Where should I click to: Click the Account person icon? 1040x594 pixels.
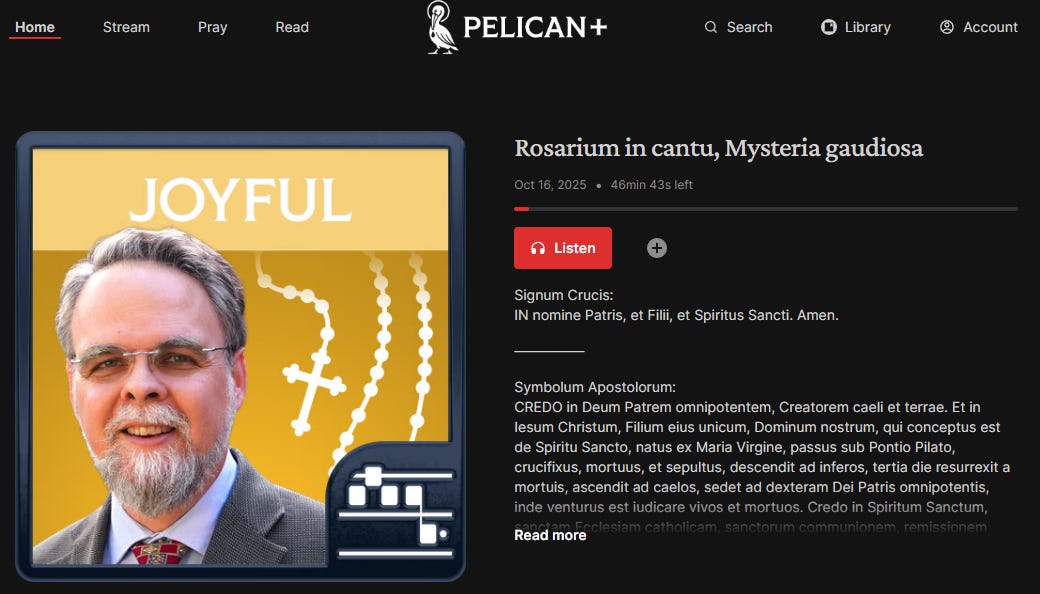pos(946,27)
